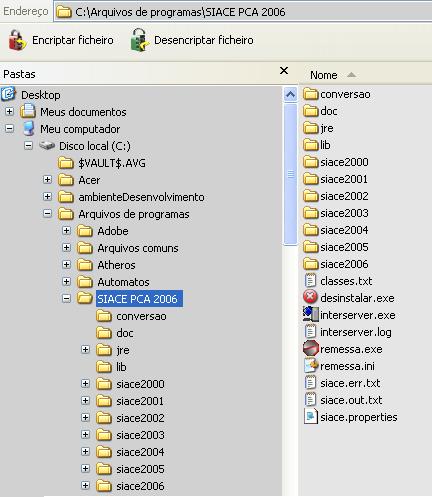This screenshot has height=497, width=432.
Task: Sort files by the Nome column header
Action: [323, 75]
